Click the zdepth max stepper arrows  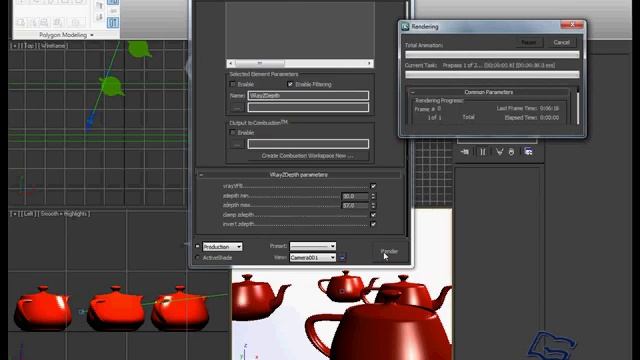[x=373, y=206]
